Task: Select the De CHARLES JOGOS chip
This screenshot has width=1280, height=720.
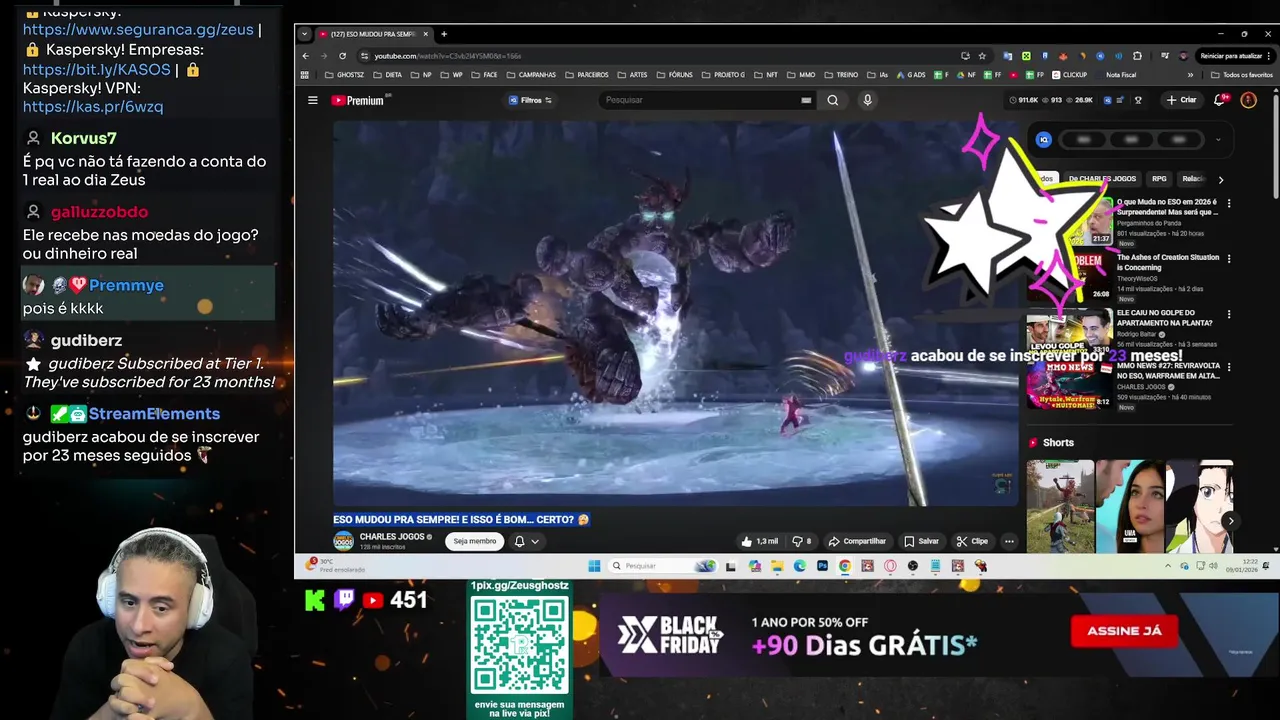Action: (1102, 179)
